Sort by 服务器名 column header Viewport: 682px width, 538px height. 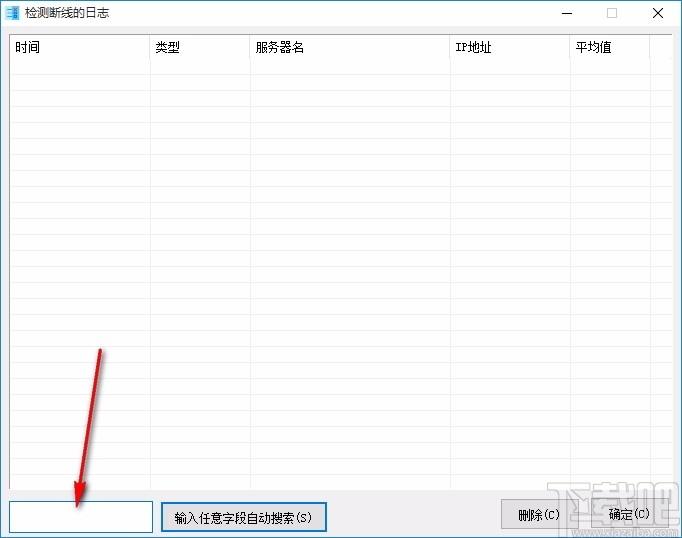[x=350, y=47]
